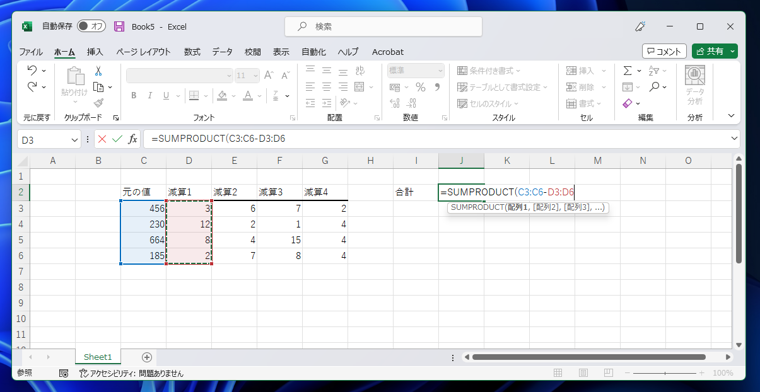Click the Cut scissors icon
Viewport: 760px width, 392px height.
click(98, 71)
